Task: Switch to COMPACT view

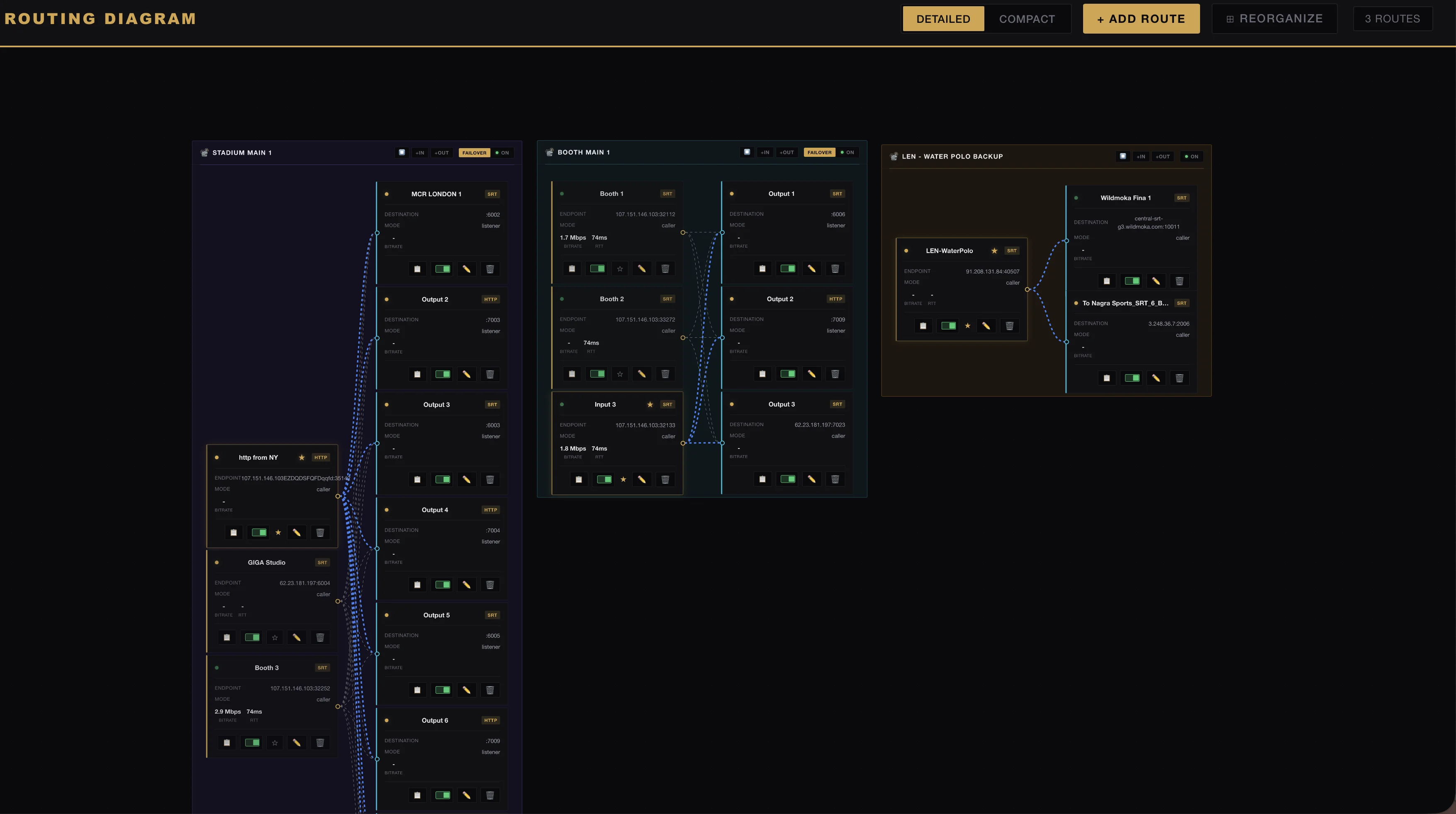Action: (x=1027, y=18)
